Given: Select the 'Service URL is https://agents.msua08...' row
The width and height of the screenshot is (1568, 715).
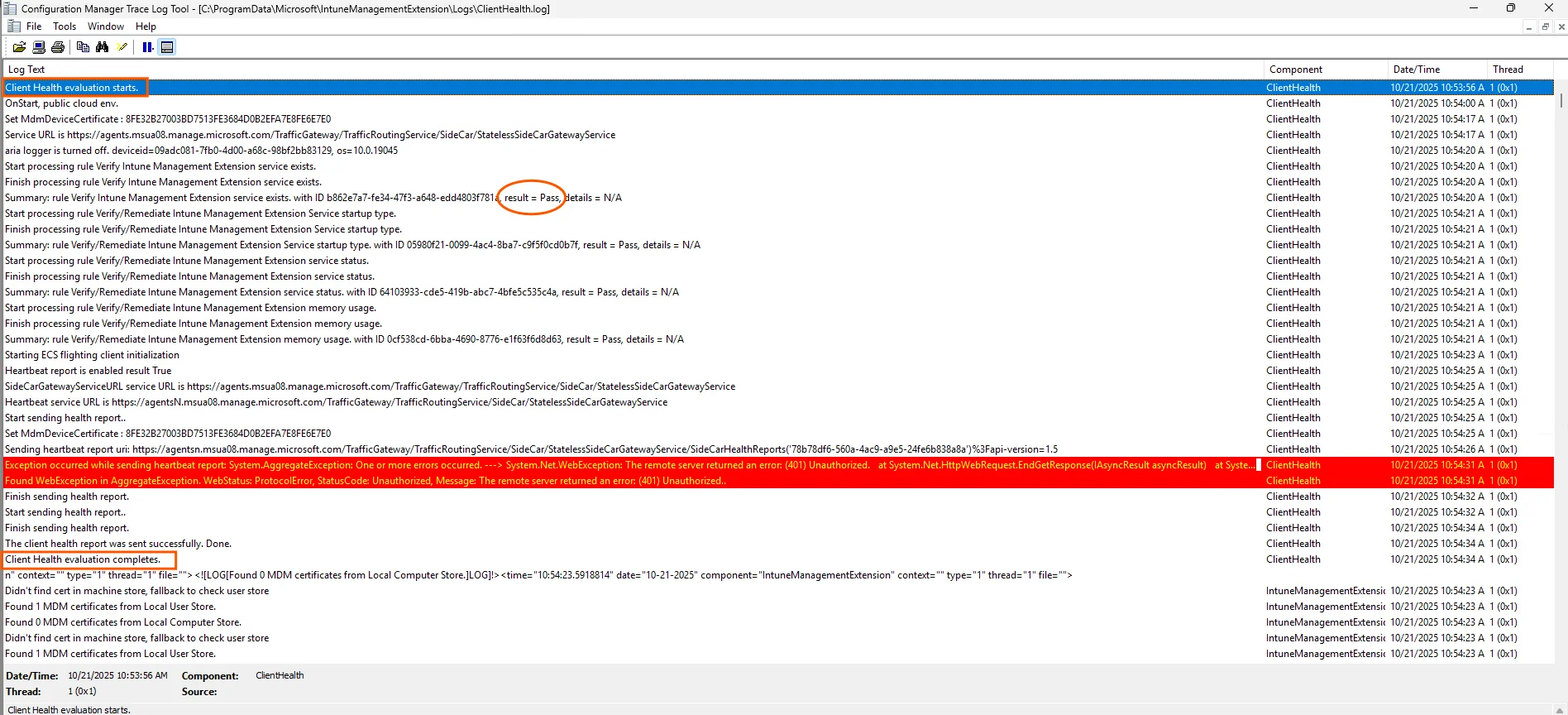Looking at the screenshot, I should (778, 135).
